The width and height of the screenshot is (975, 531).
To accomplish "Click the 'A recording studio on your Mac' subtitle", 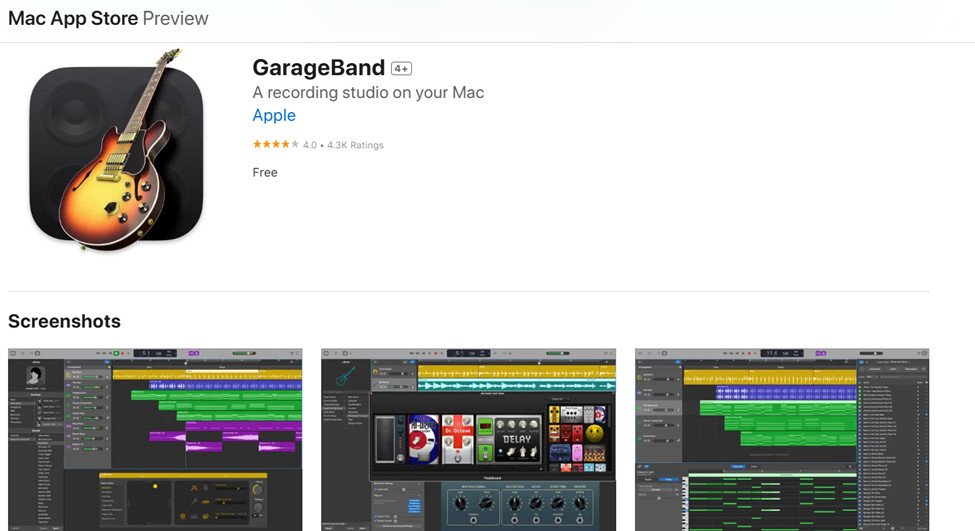I will point(368,93).
